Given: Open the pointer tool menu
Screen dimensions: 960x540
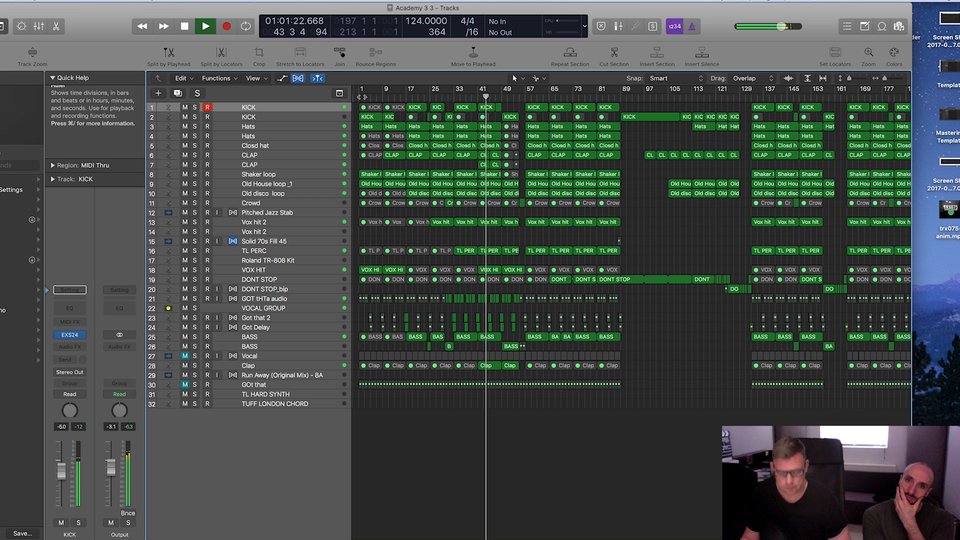Looking at the screenshot, I should coord(518,78).
